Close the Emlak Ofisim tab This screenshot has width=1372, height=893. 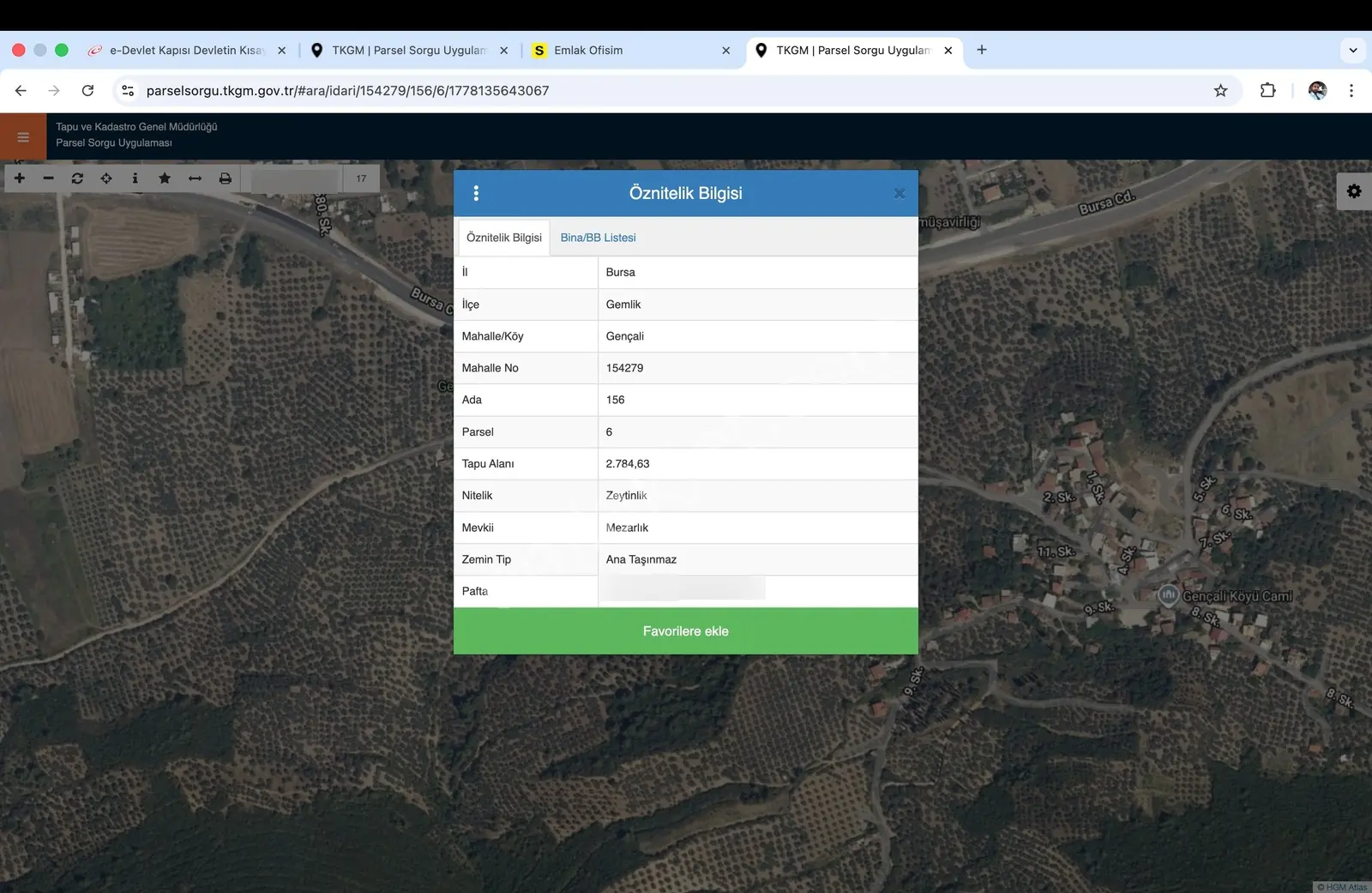point(726,51)
